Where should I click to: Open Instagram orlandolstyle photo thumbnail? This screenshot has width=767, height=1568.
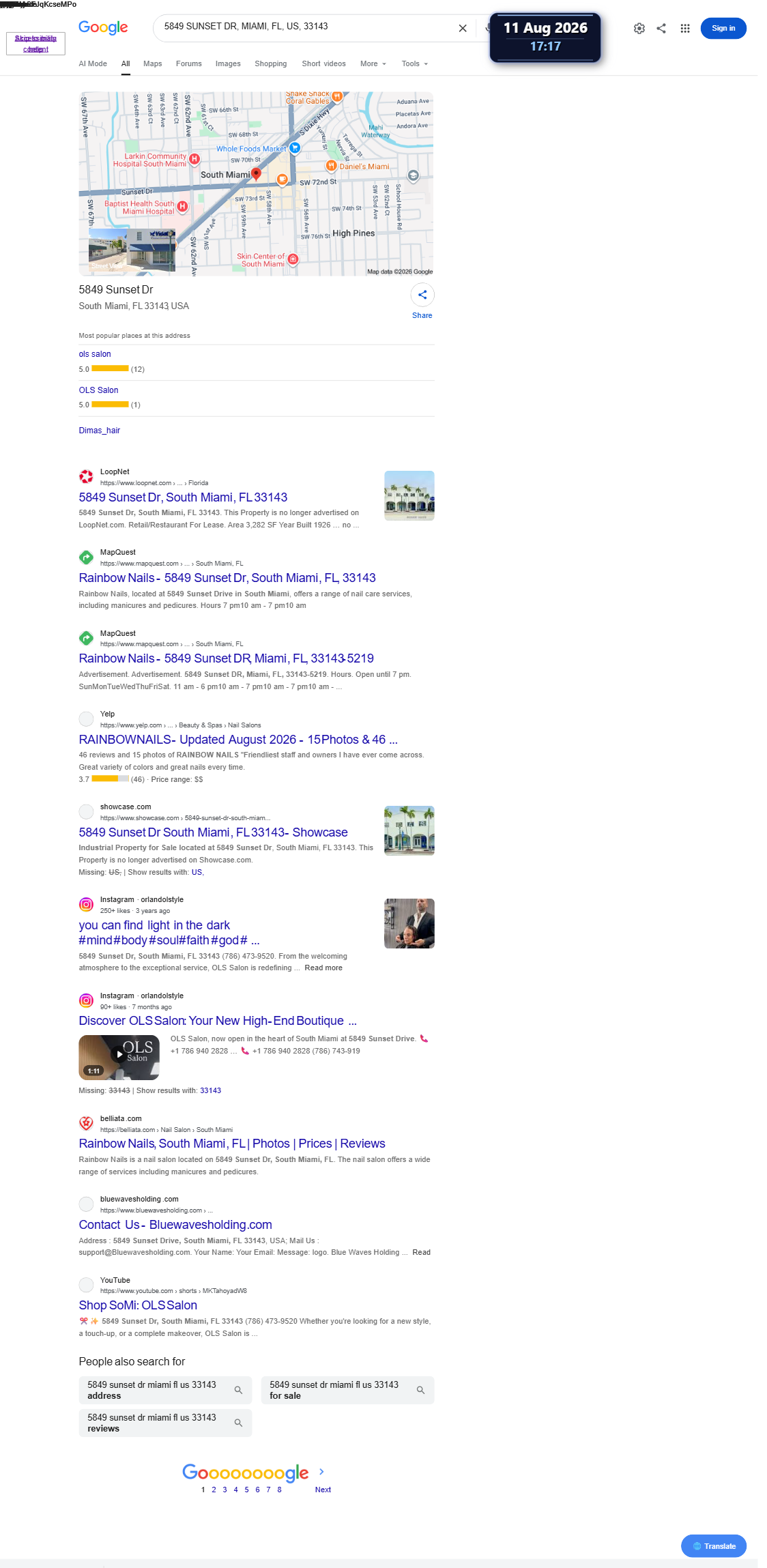coord(409,924)
